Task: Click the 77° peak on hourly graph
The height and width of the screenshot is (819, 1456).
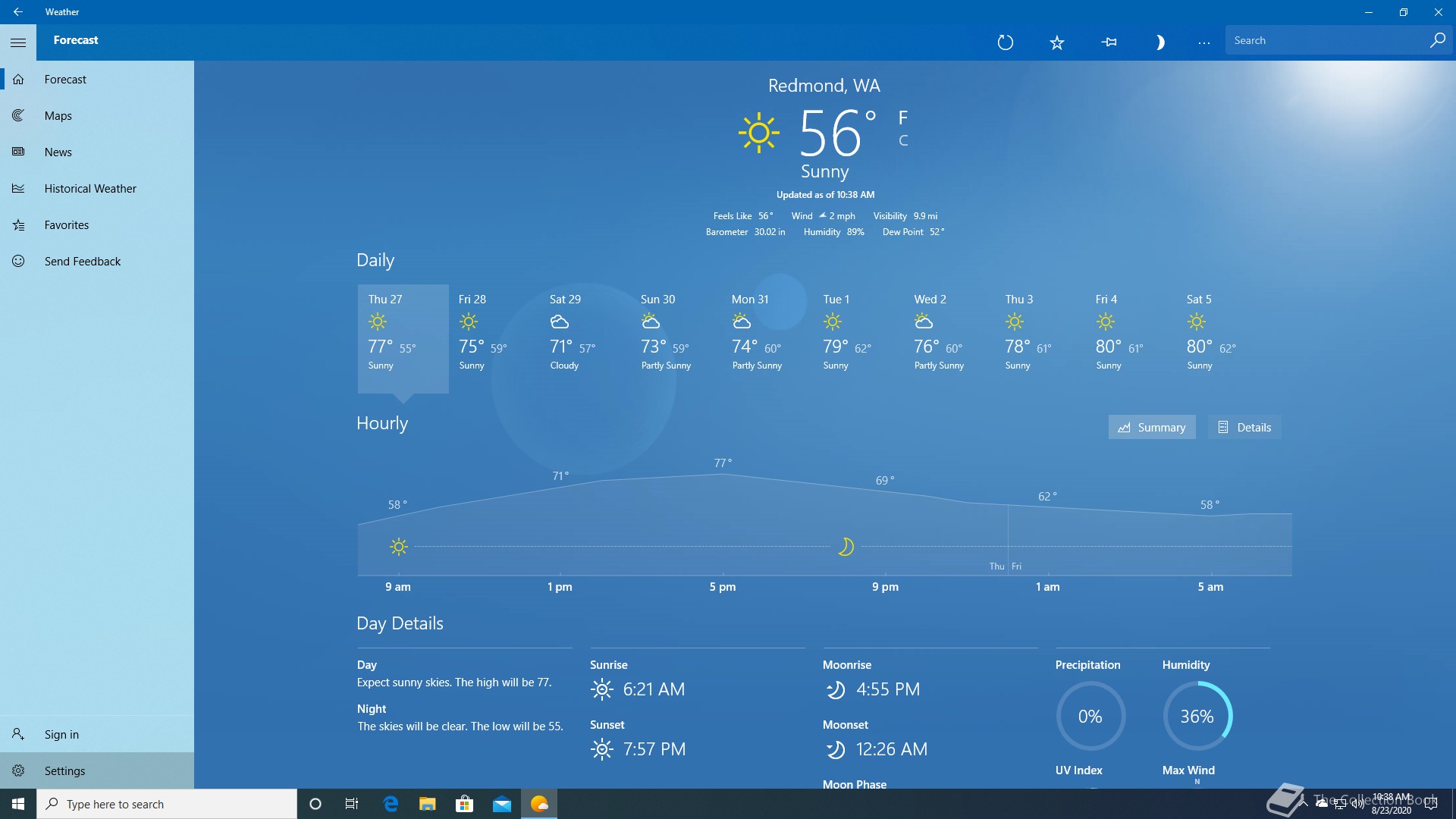Action: tap(723, 463)
